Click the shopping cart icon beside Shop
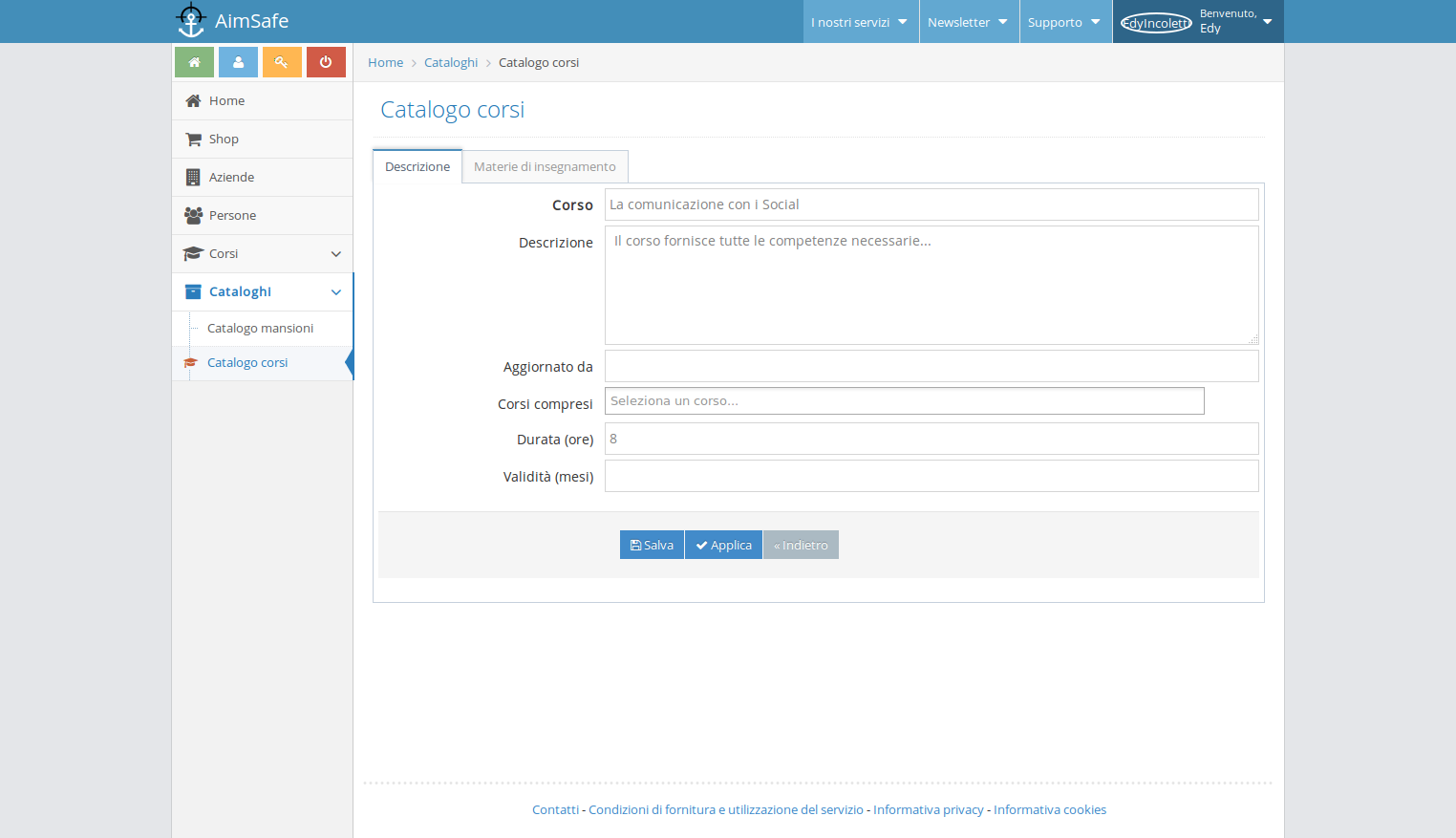The width and height of the screenshot is (1456, 838). 193,139
